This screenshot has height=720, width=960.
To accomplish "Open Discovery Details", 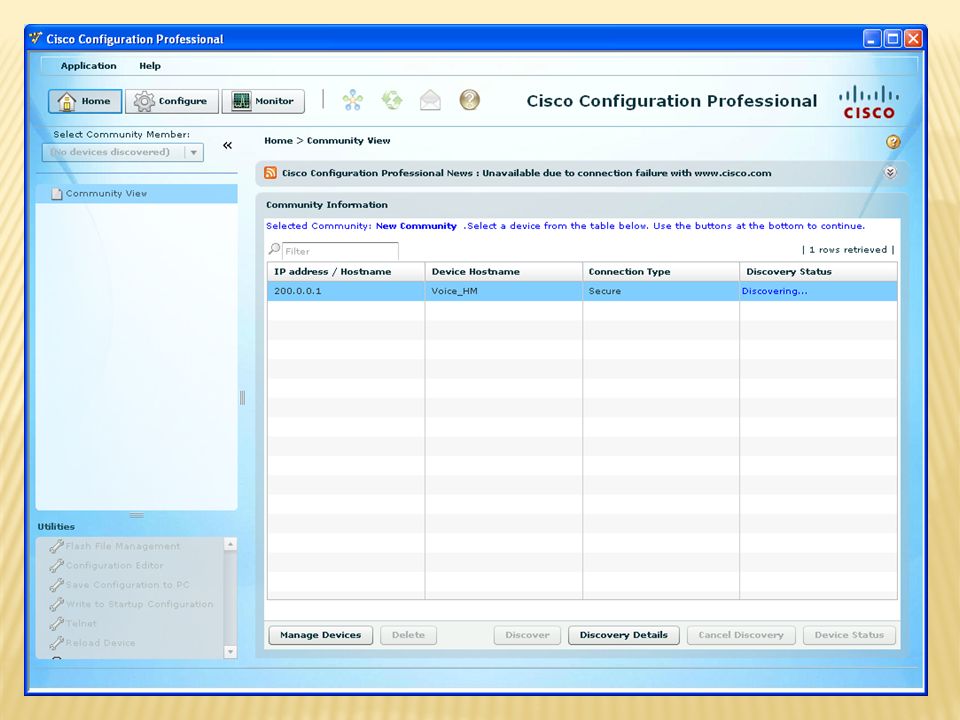I will (623, 635).
